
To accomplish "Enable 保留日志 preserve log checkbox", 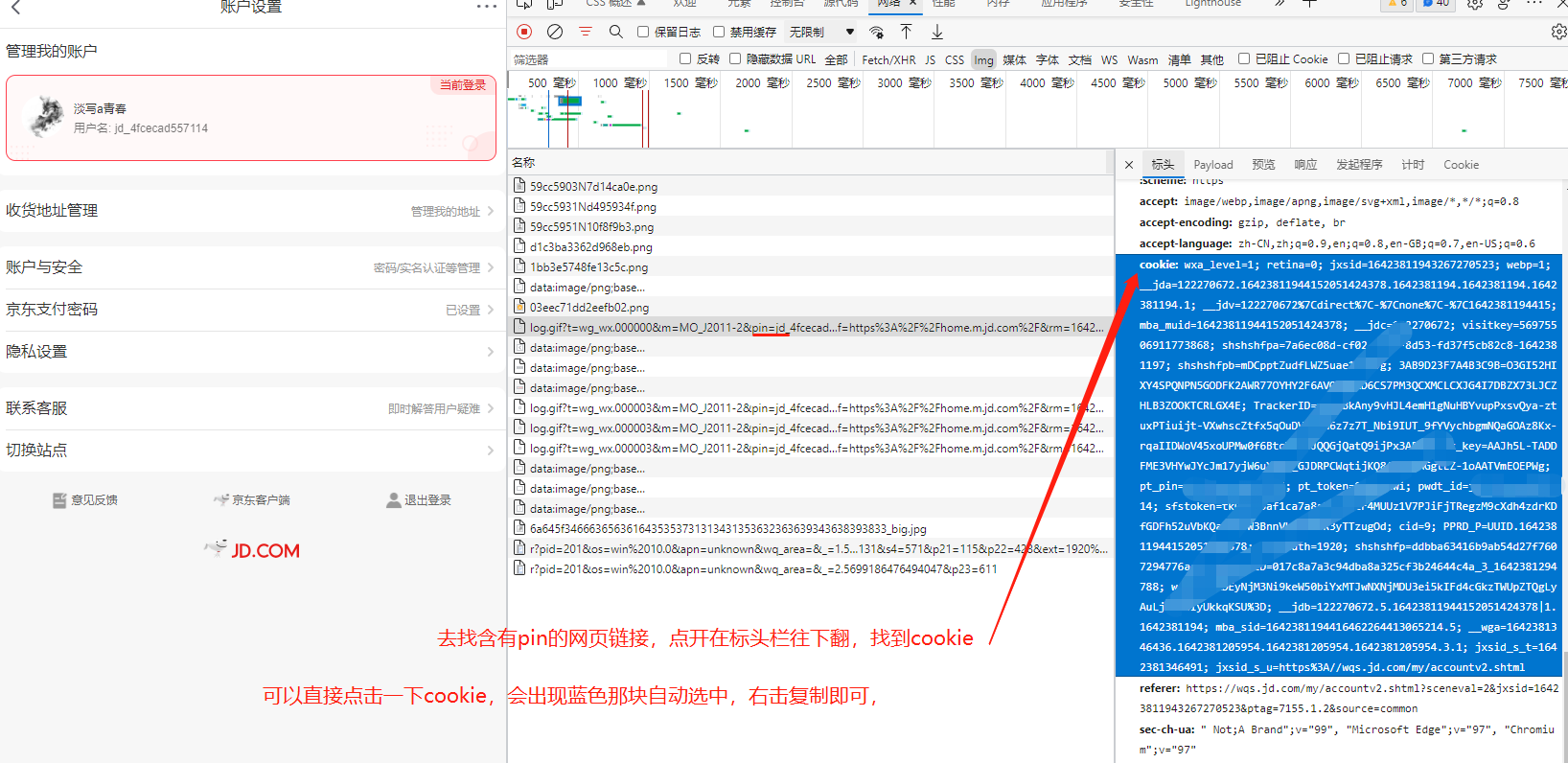I will [643, 32].
